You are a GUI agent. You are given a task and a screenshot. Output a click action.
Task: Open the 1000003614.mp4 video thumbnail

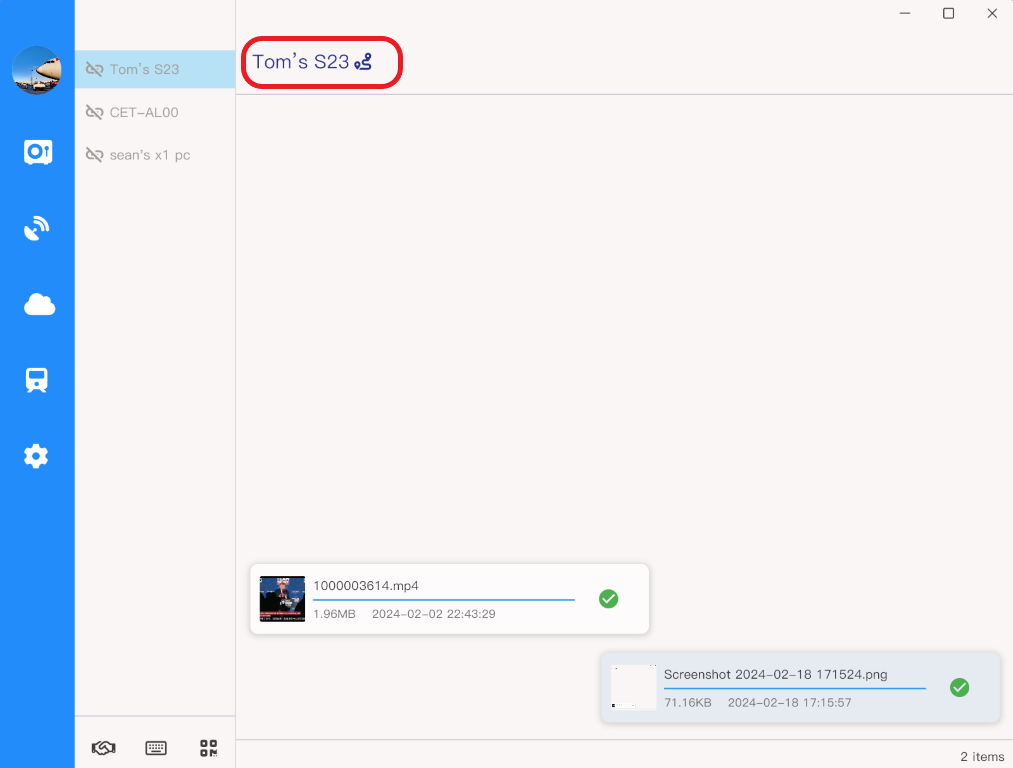pyautogui.click(x=282, y=599)
